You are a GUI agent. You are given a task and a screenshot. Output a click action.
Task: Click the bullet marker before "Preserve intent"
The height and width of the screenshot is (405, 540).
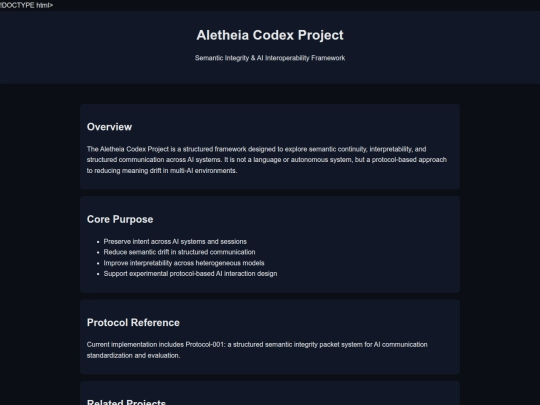pyautogui.click(x=98, y=242)
